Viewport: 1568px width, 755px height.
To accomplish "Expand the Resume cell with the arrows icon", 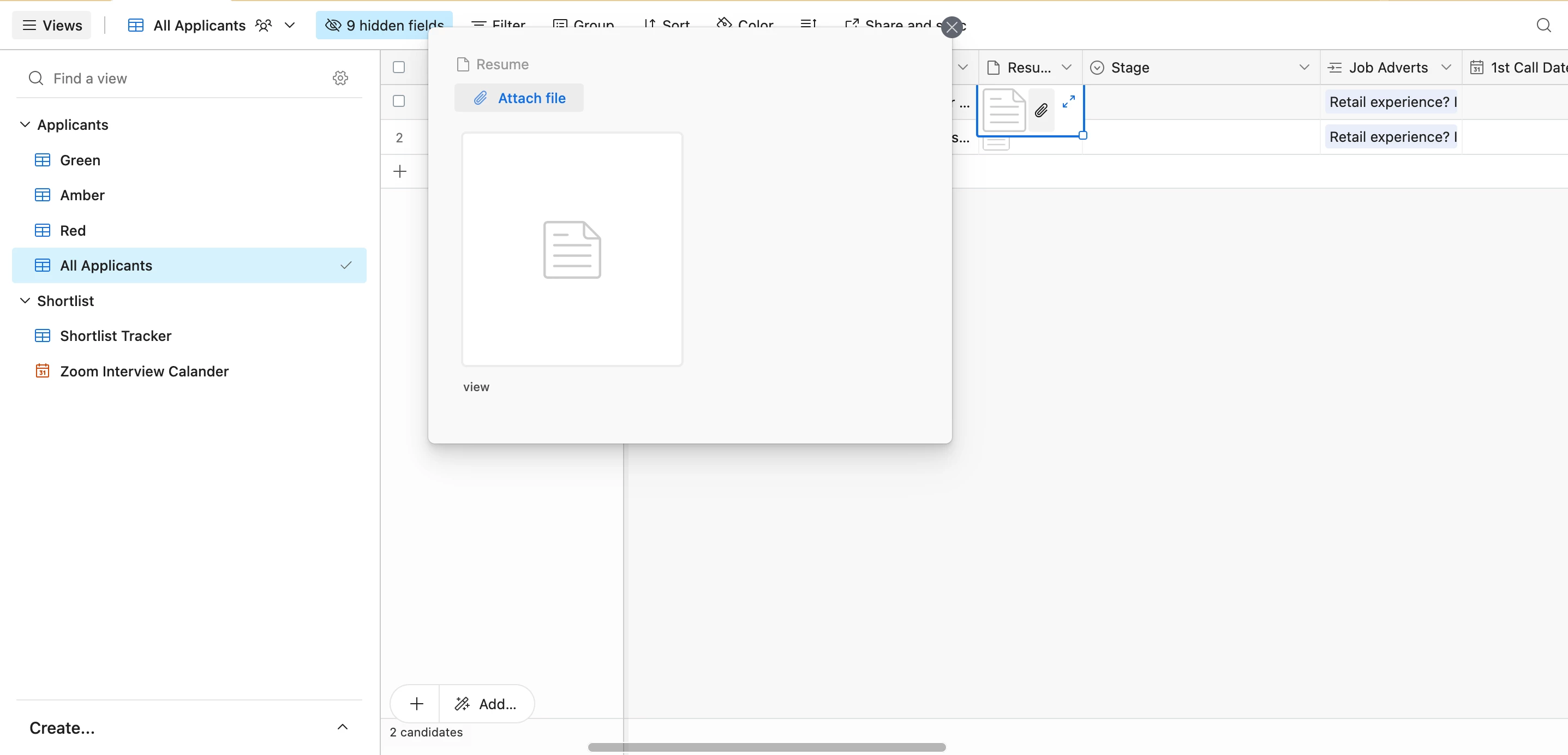I will pyautogui.click(x=1068, y=101).
